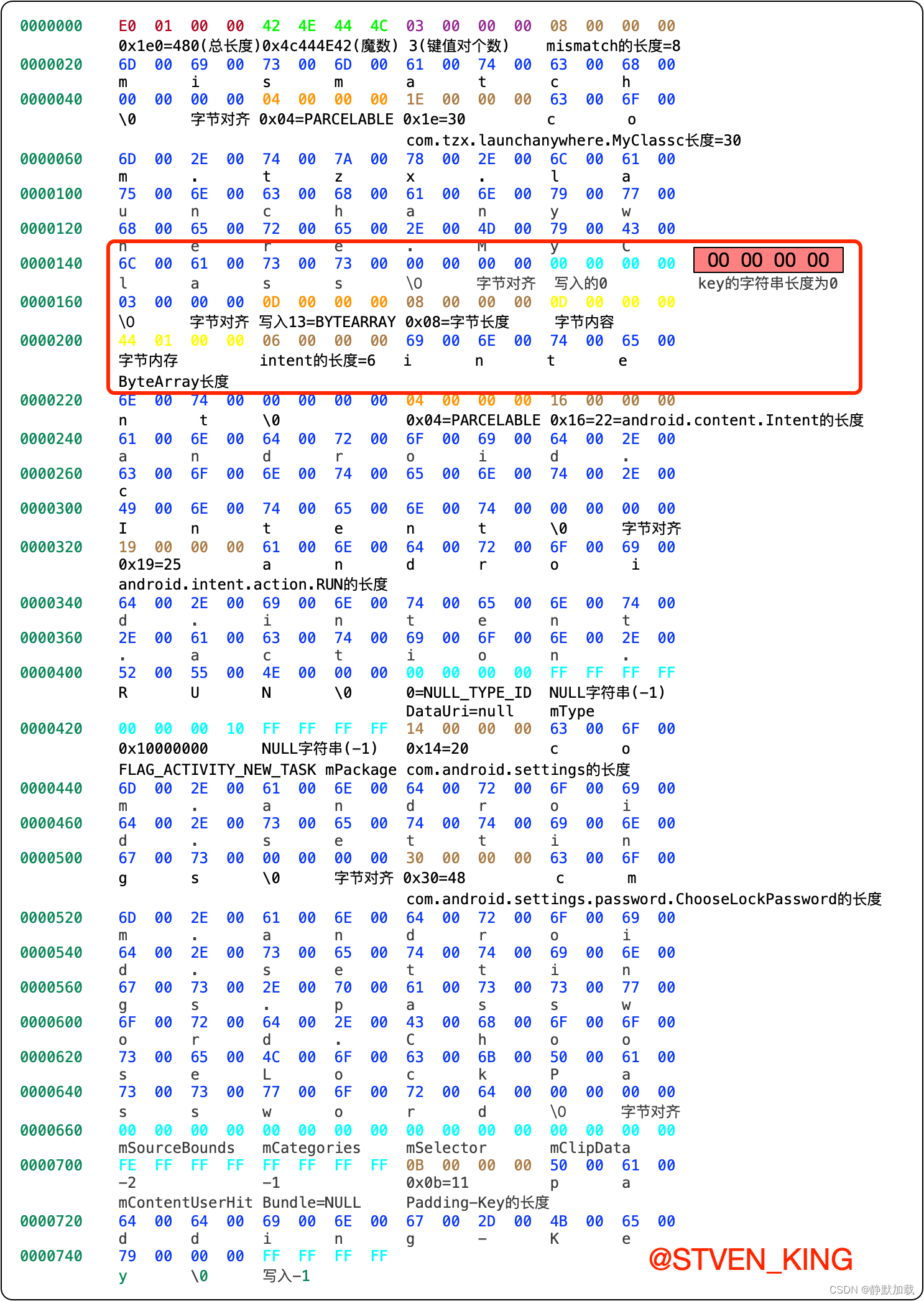Click the offset label 0000120
Viewport: 924px width, 1301px height.
(x=51, y=229)
